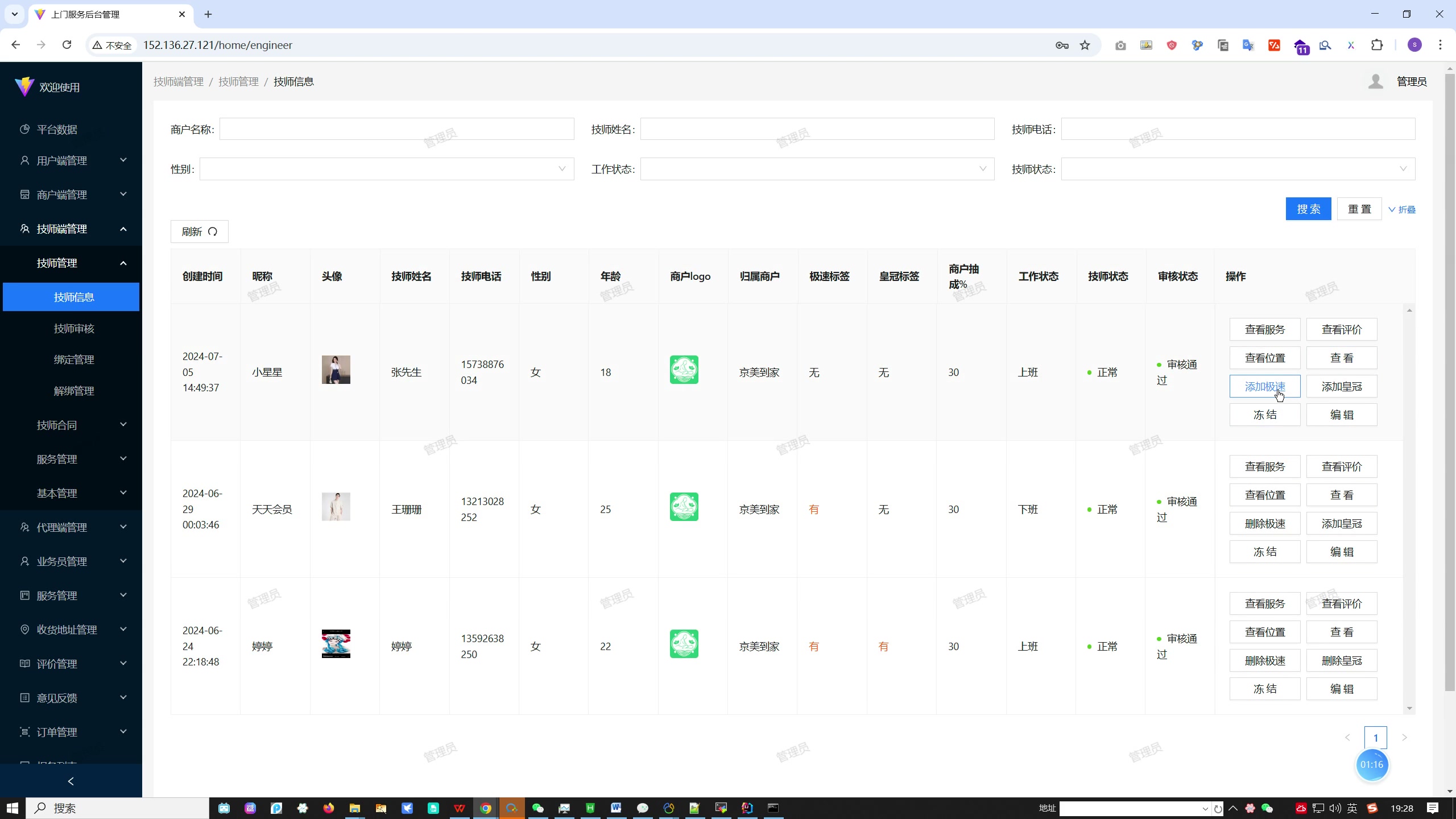Collapse filters with 折叠 link
Viewport: 1456px width, 819px height.
coord(1402,209)
